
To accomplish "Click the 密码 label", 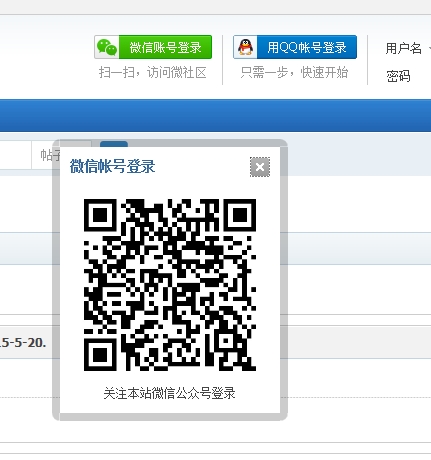I will (x=398, y=76).
